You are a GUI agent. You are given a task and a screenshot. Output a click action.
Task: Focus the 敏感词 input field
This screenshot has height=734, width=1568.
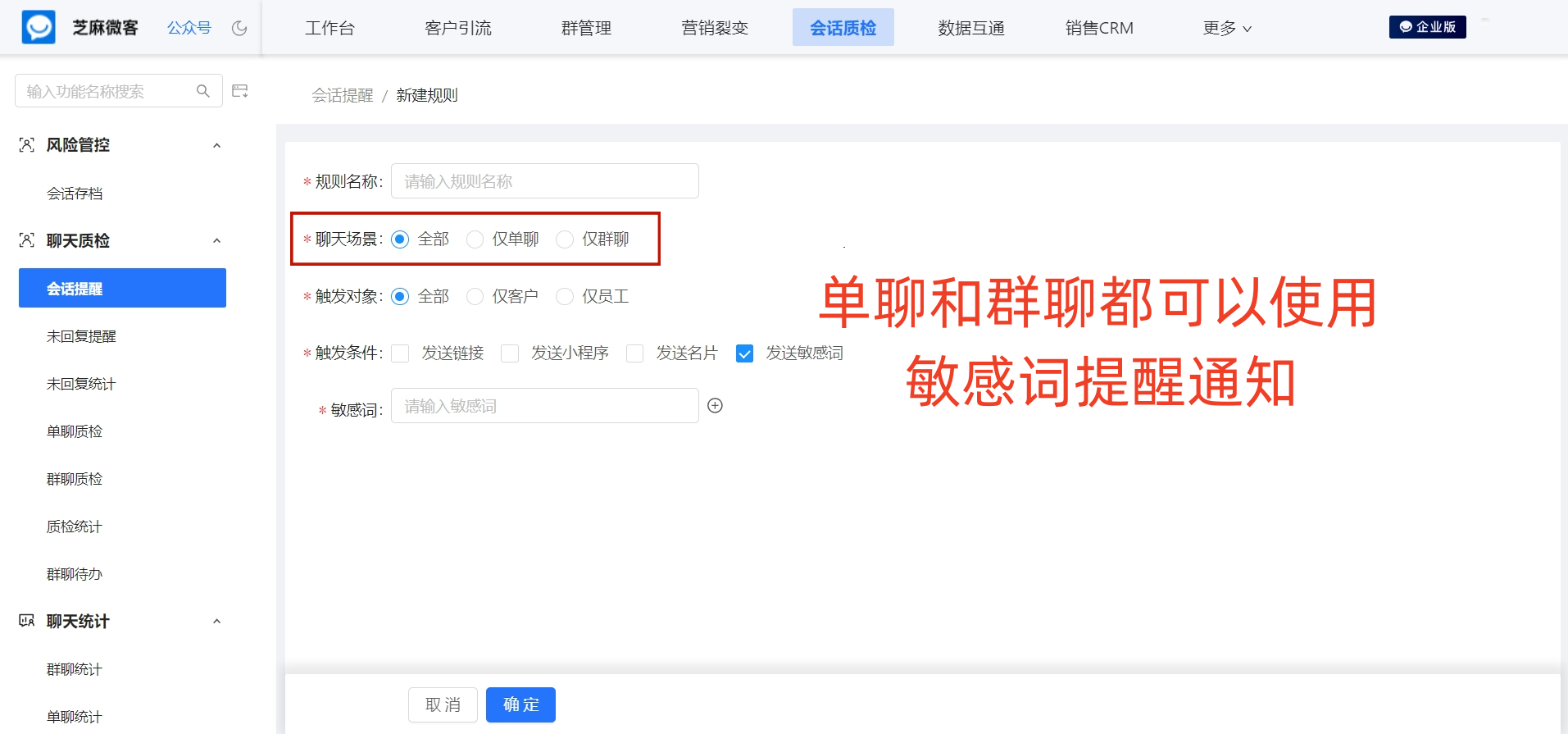click(545, 406)
